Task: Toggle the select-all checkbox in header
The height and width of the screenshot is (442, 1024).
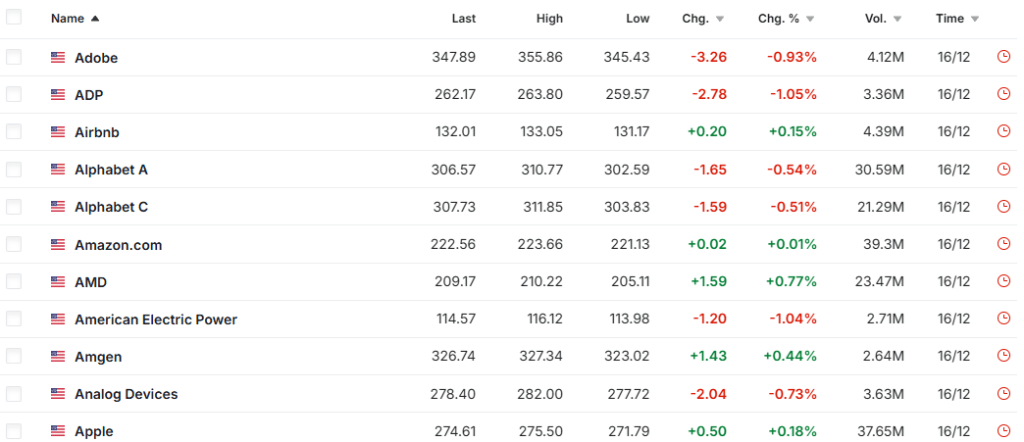Action: click(x=14, y=18)
